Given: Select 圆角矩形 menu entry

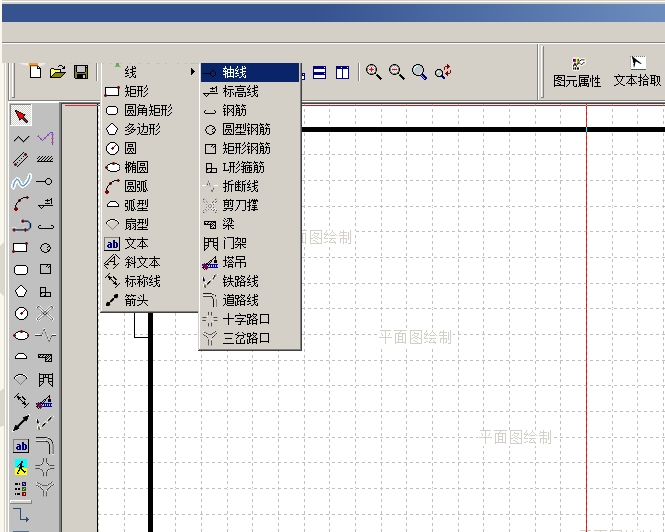Looking at the screenshot, I should (x=148, y=111).
